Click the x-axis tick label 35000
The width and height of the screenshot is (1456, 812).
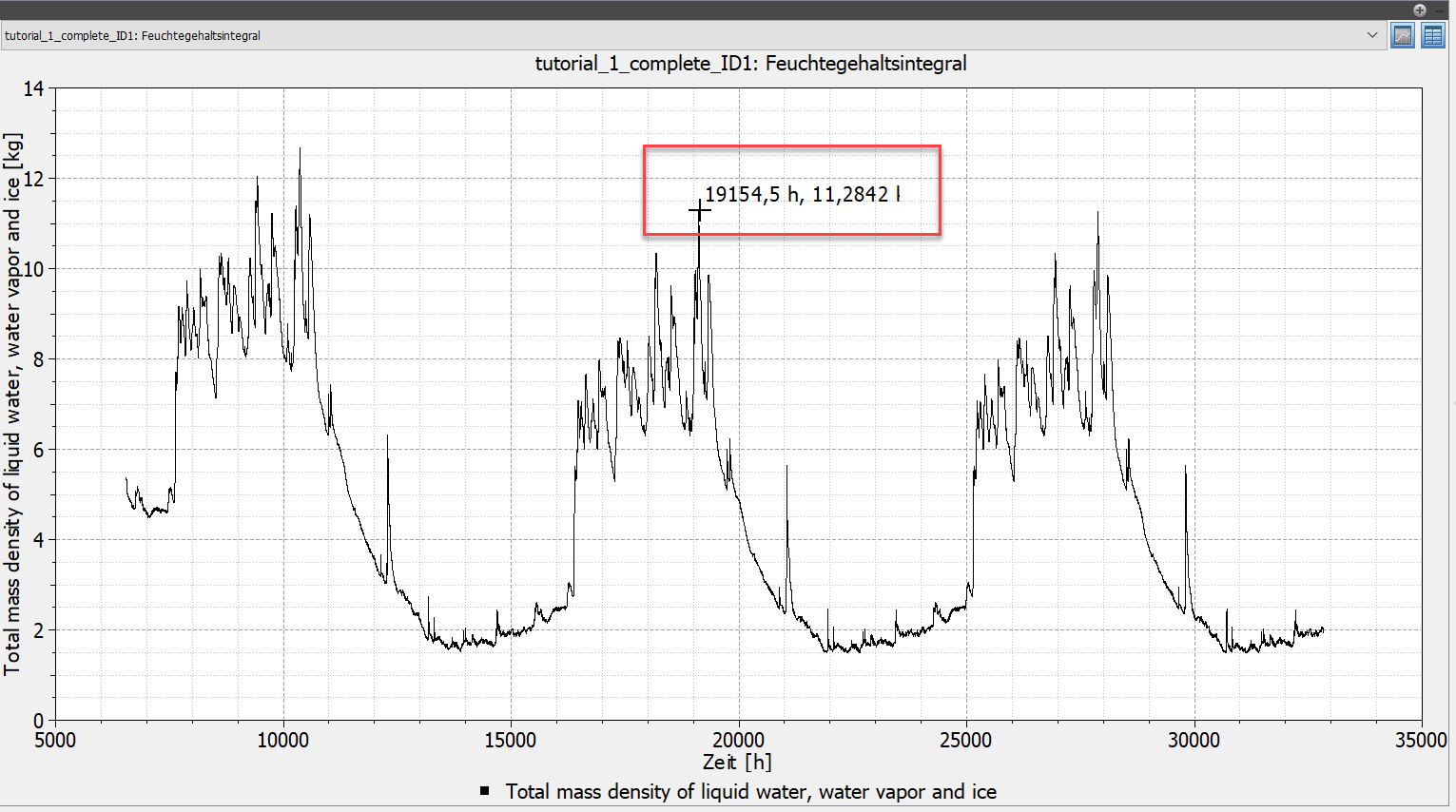(x=1421, y=740)
